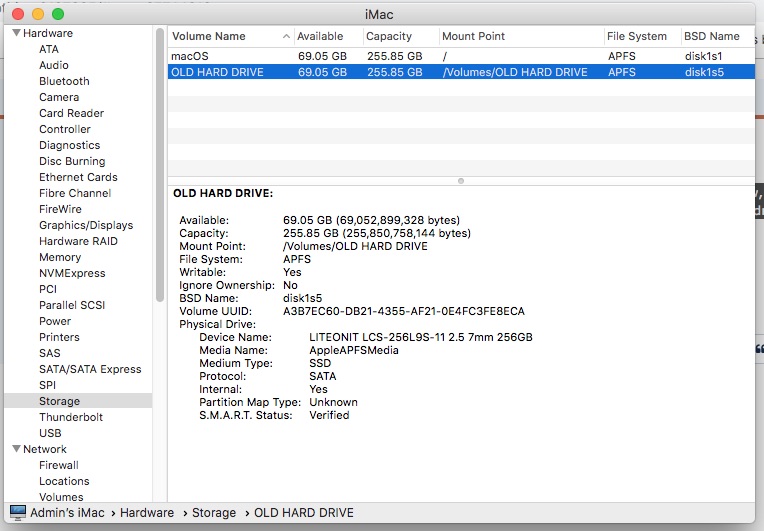Click the OLD HARD DRIVE details heading
Viewport: 764px width, 531px height.
click(223, 193)
